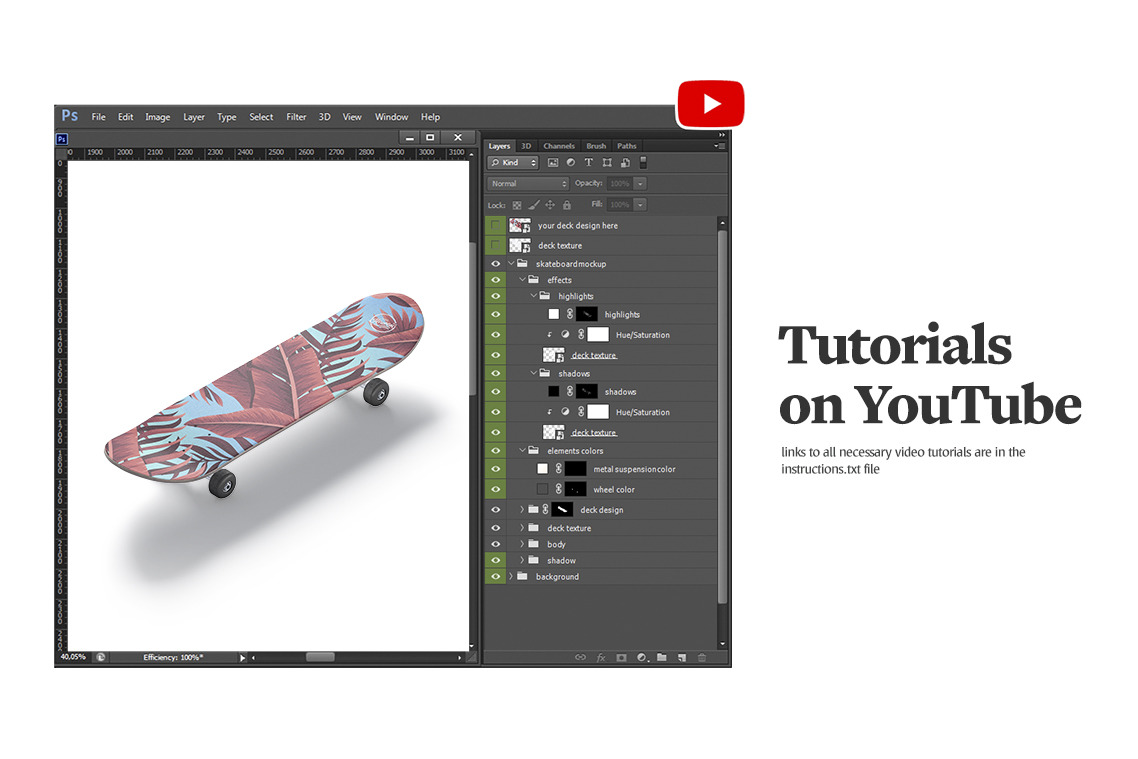Image resolution: width=1138 pixels, height=759 pixels.
Task: Show the 'your deck design here' layer
Action: pyautogui.click(x=495, y=226)
